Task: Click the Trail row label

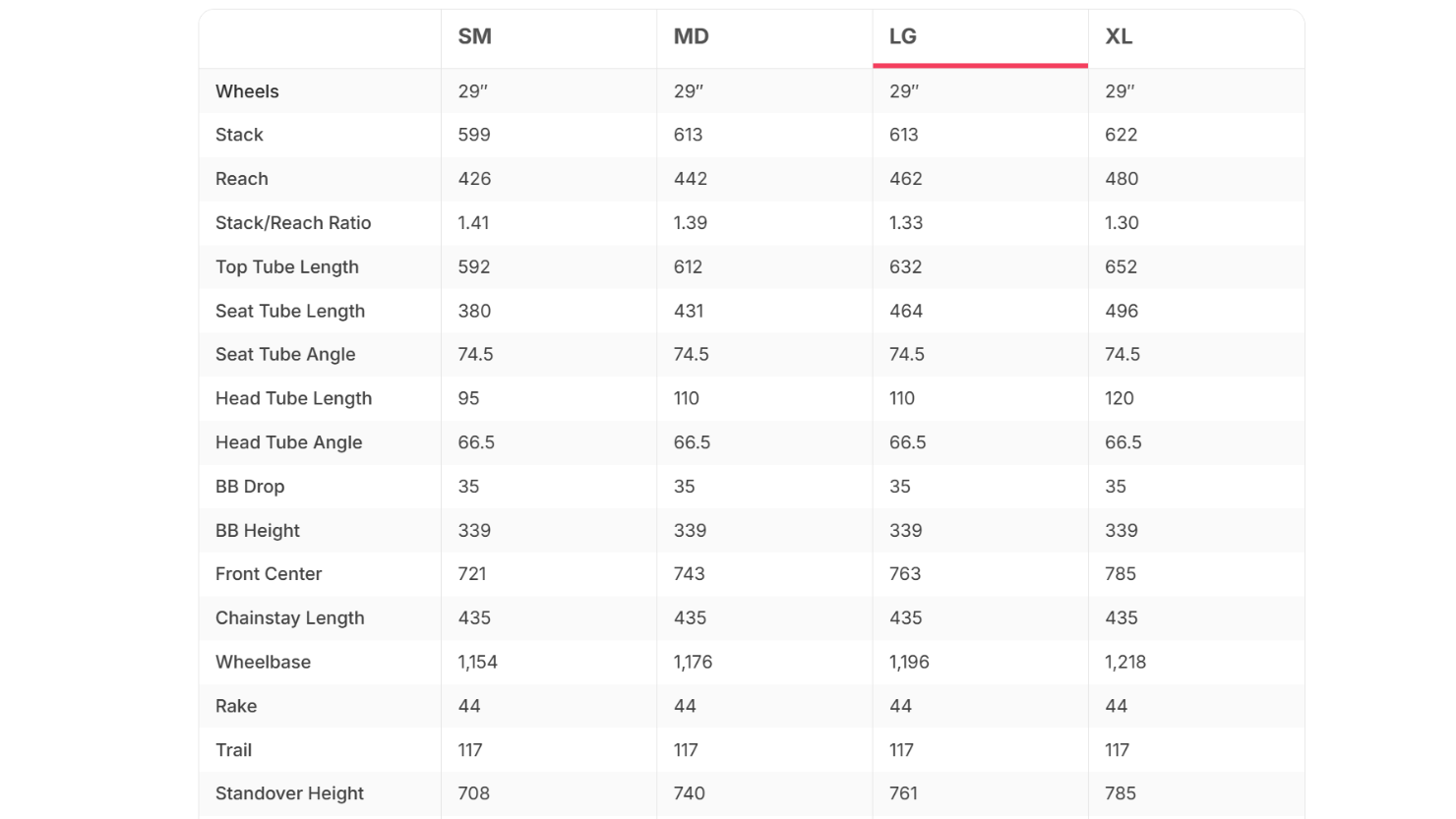Action: [x=233, y=750]
